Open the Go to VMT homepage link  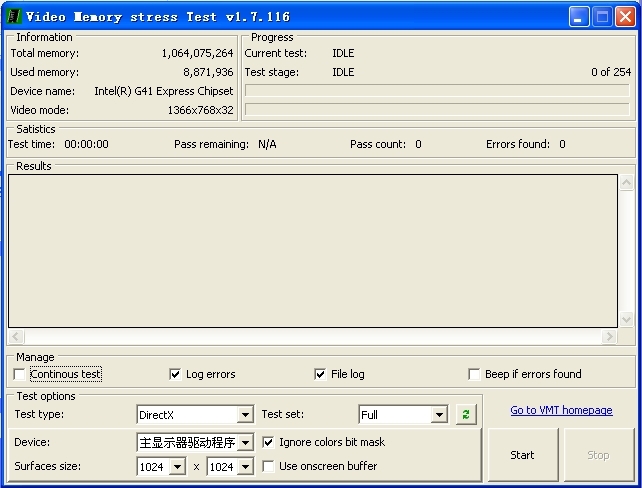tap(561, 410)
